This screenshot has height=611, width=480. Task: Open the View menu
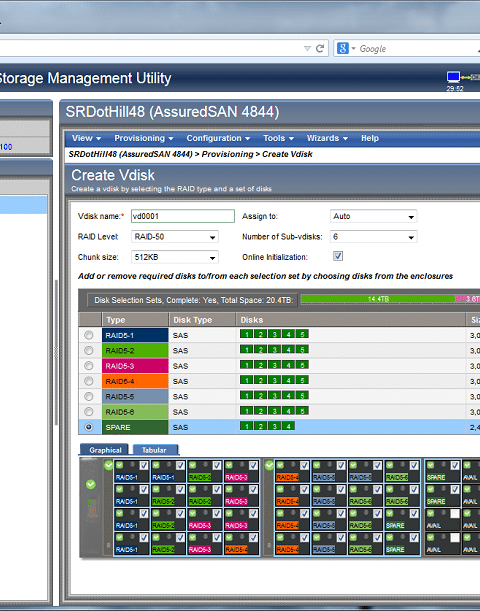click(86, 138)
